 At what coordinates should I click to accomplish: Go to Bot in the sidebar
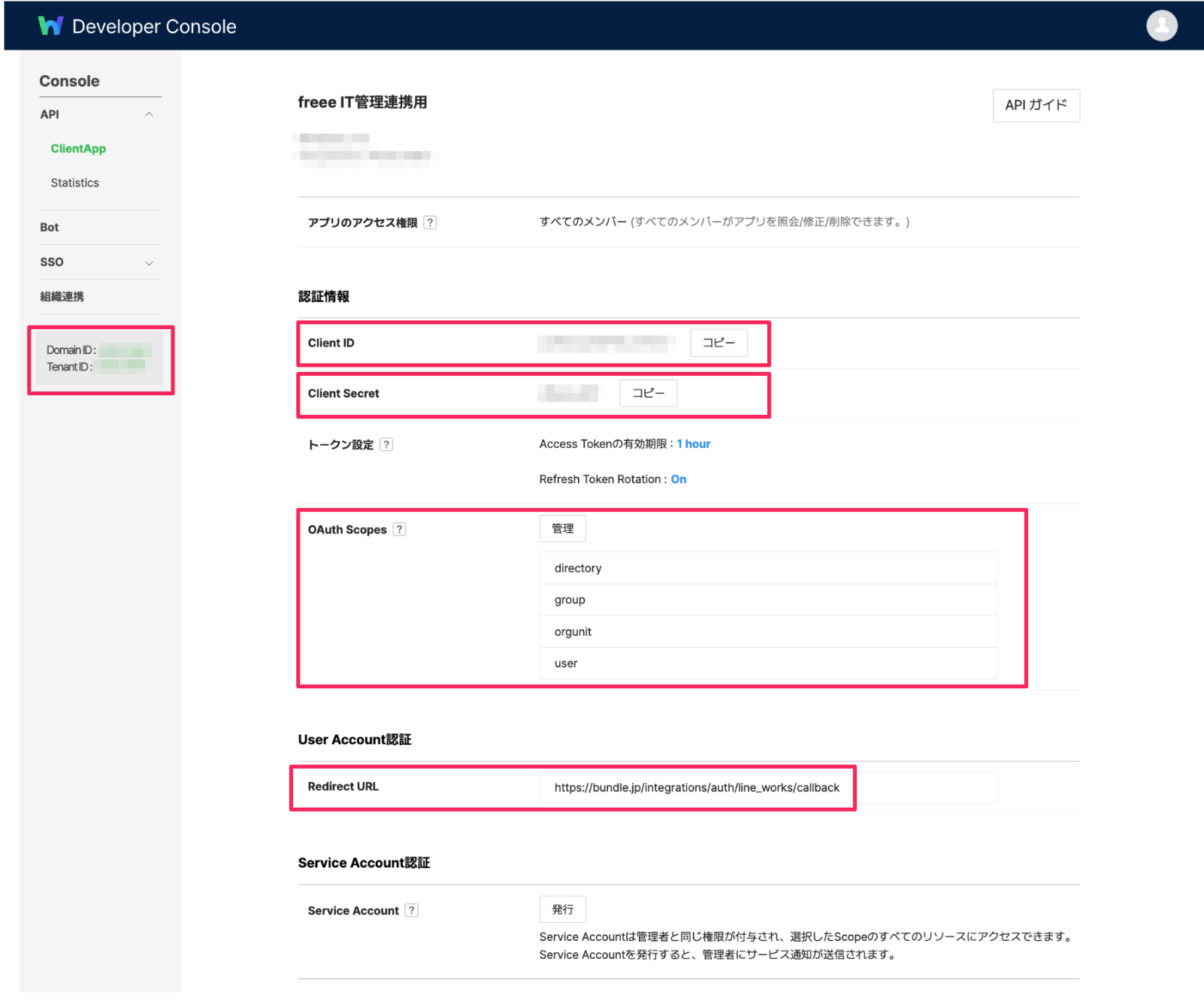50,227
